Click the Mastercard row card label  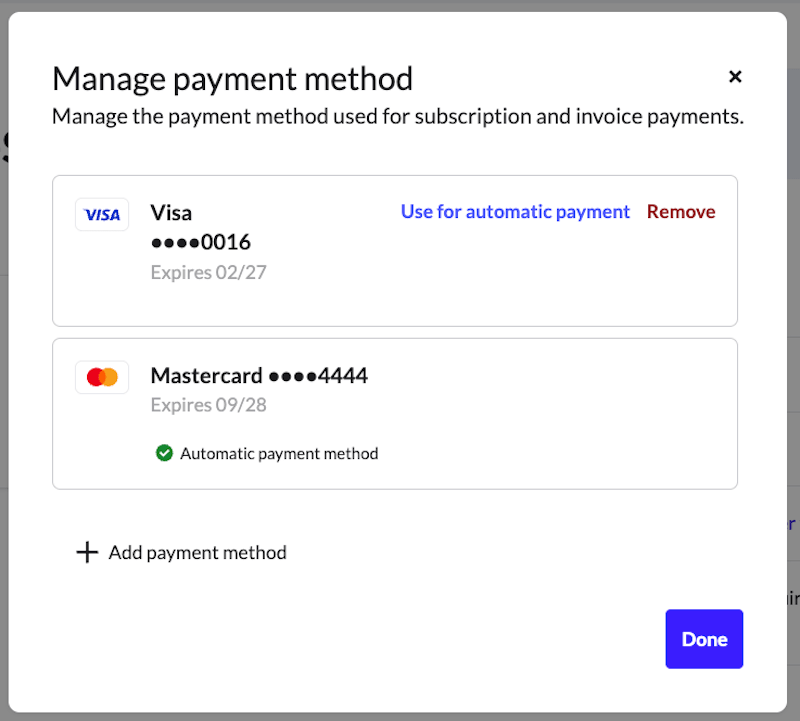pos(258,376)
